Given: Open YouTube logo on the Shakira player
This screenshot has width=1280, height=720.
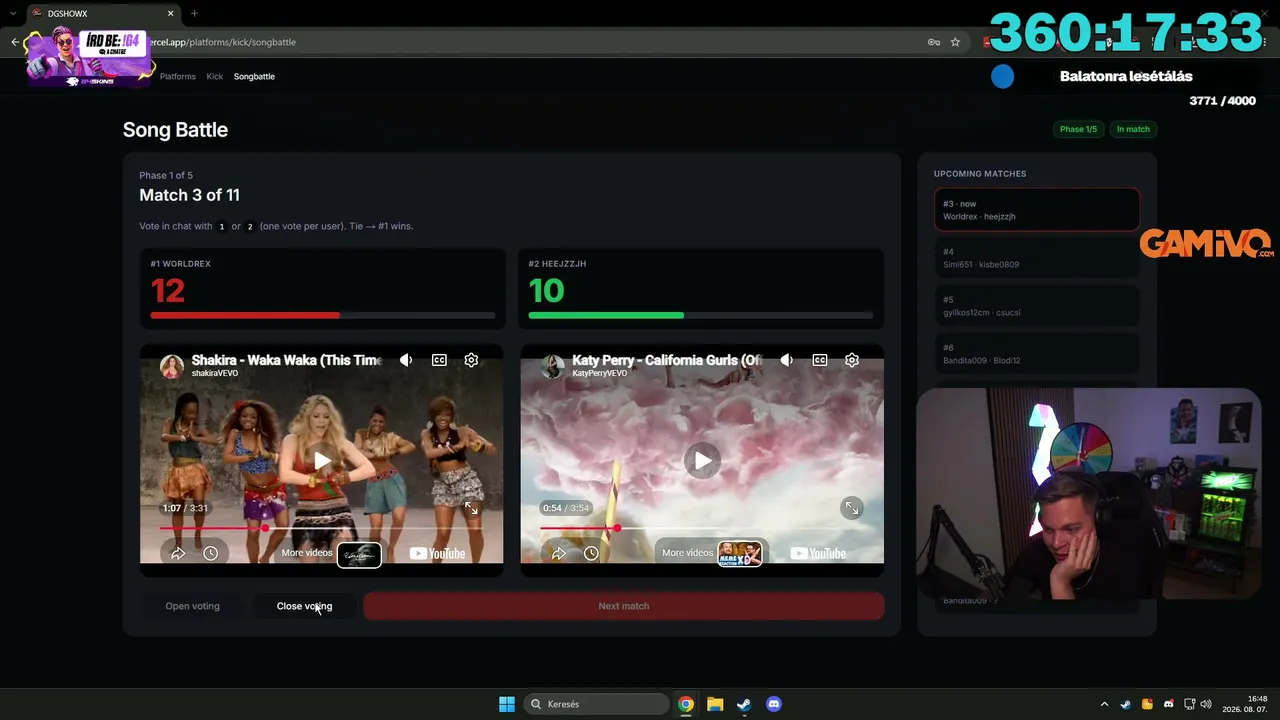Looking at the screenshot, I should click(x=437, y=553).
